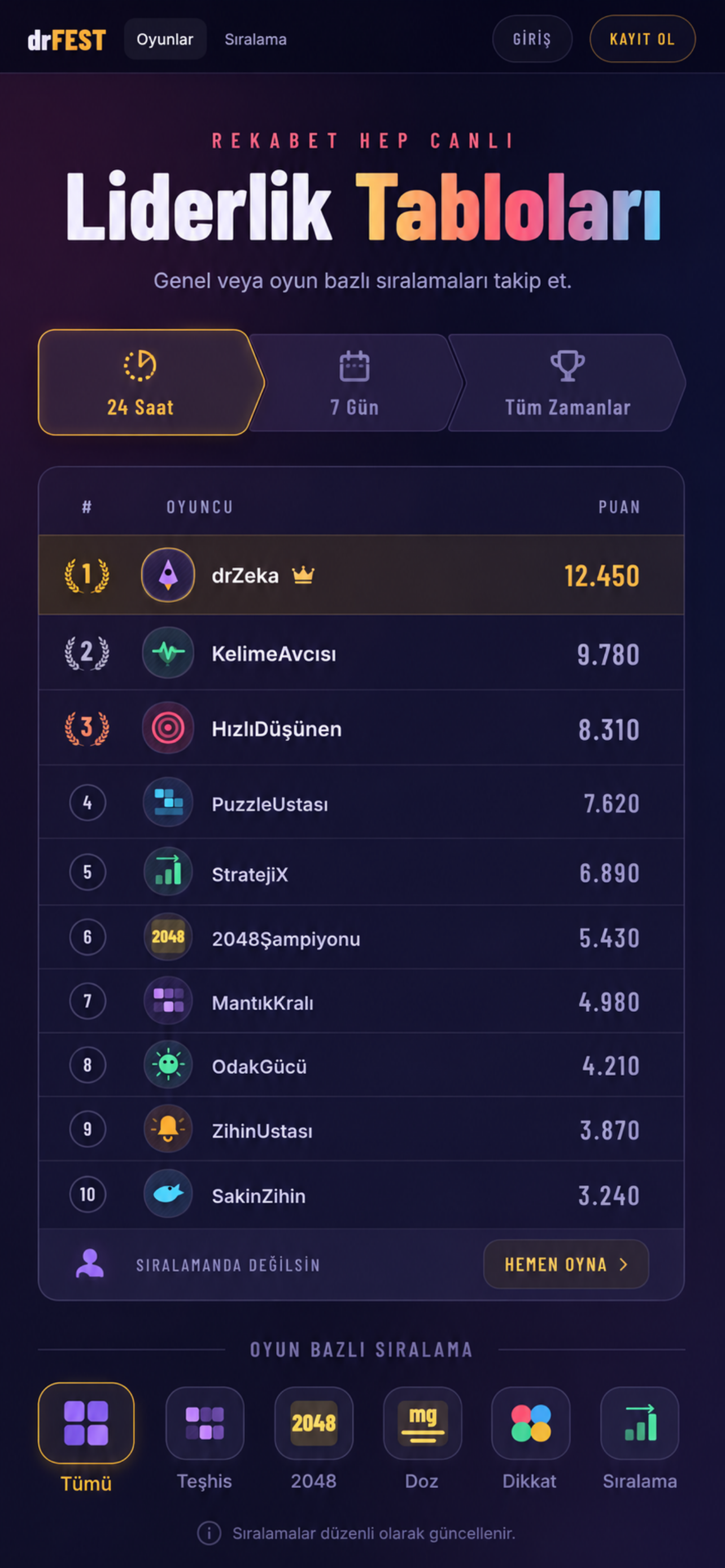The width and height of the screenshot is (725, 1568).
Task: Open the 2048Şampiyonu avatar badge
Action: point(168,937)
